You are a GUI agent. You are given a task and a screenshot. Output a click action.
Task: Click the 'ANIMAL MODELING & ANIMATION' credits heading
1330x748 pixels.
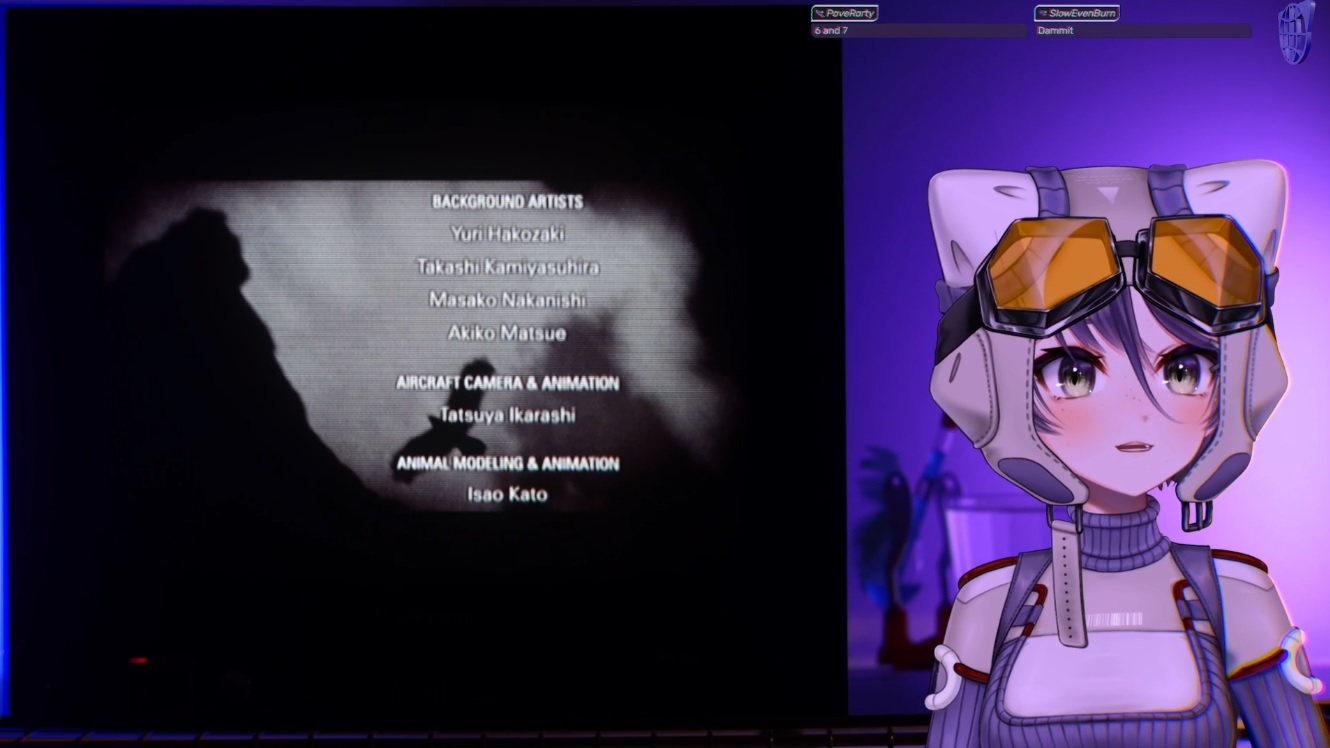tap(507, 464)
